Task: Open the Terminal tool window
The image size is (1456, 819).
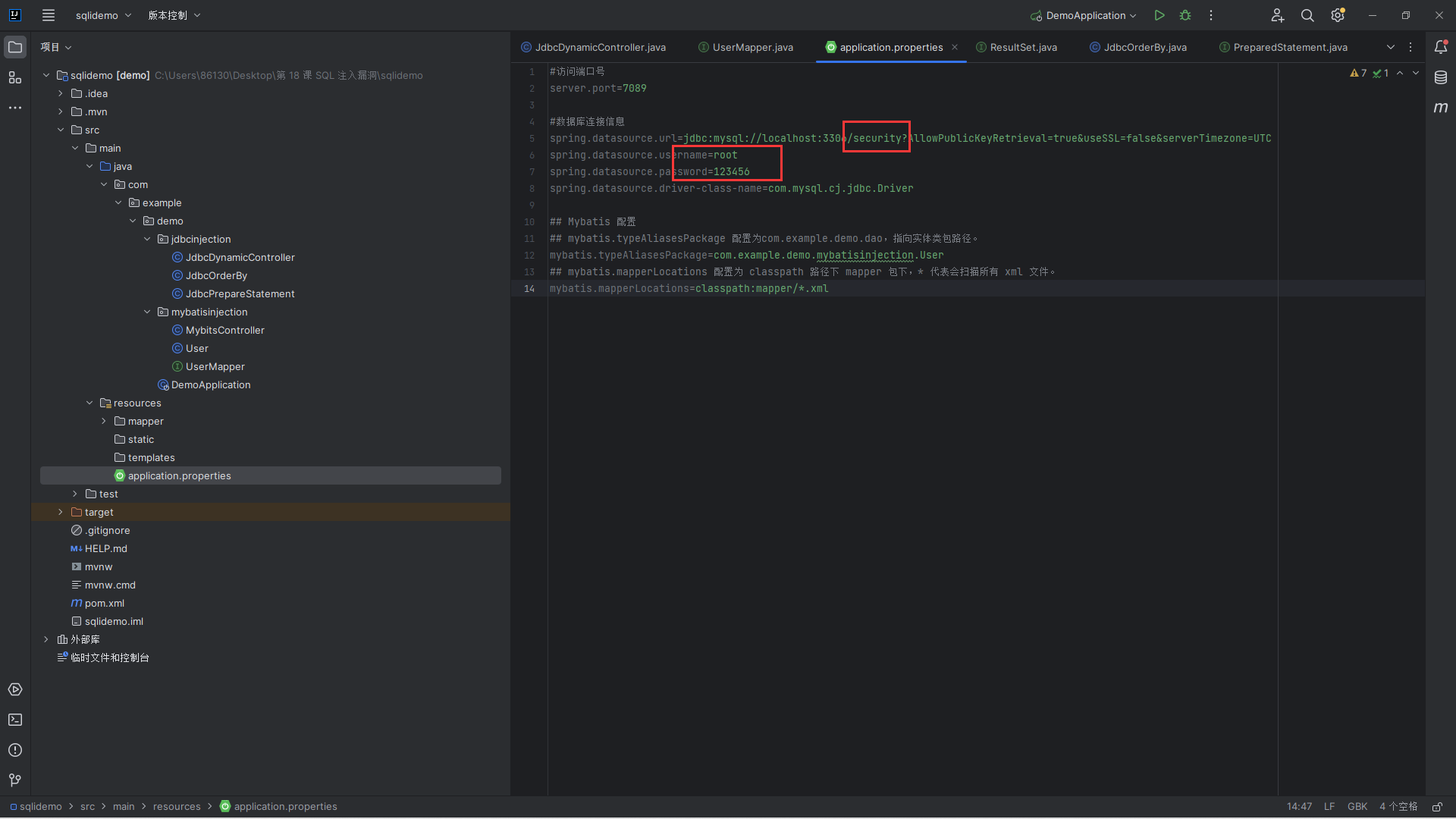Action: [x=15, y=720]
